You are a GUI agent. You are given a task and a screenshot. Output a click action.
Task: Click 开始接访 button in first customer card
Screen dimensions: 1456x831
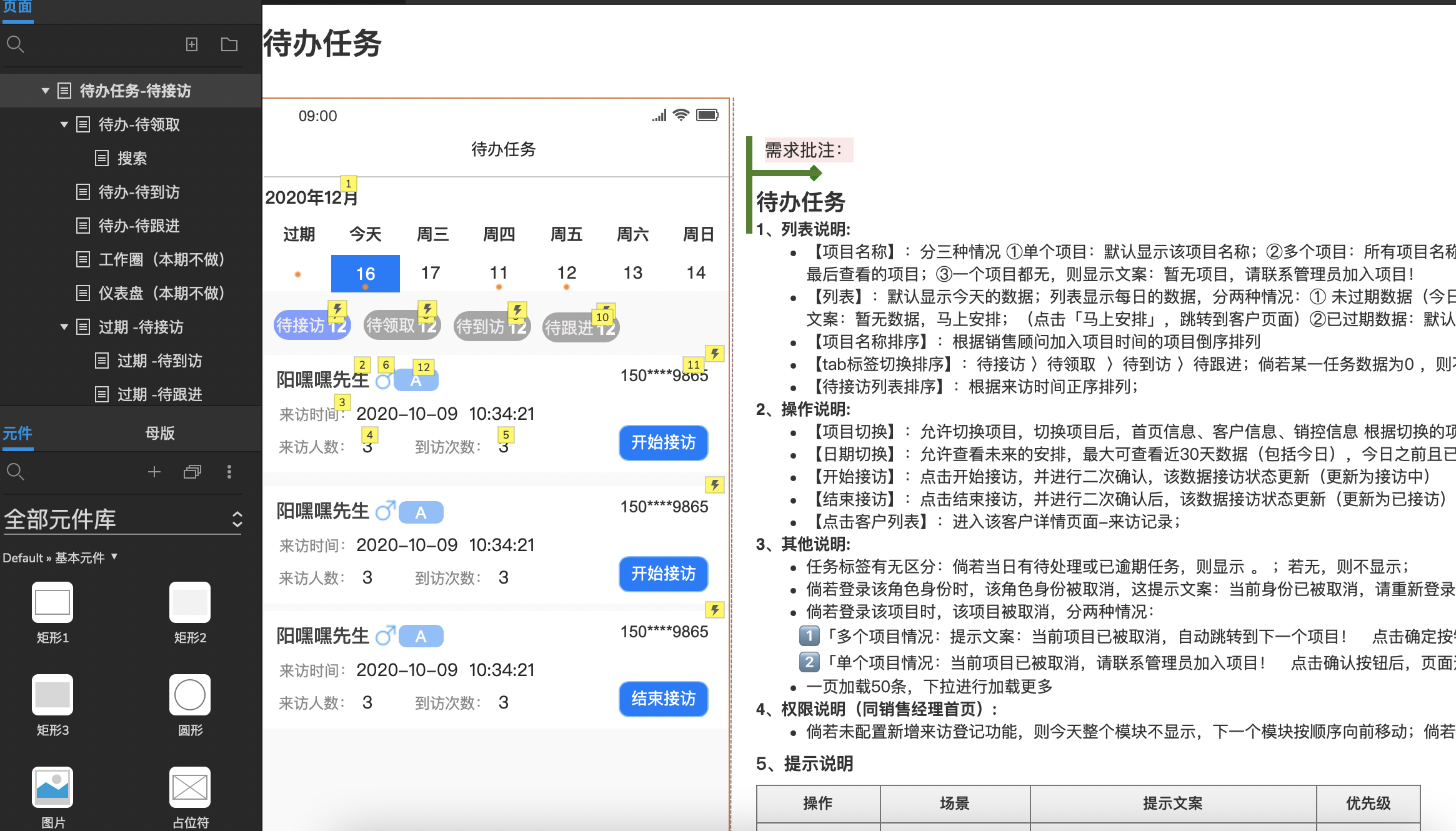point(663,443)
